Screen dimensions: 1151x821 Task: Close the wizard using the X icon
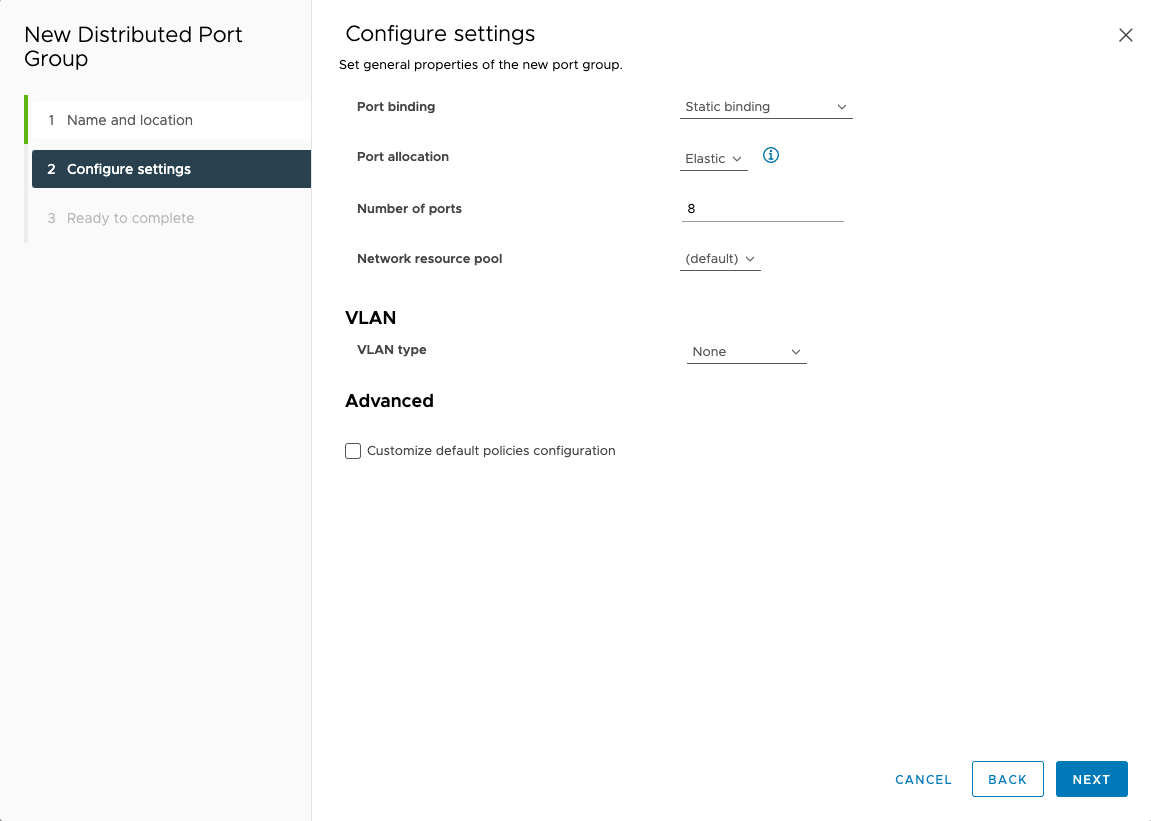[x=1125, y=34]
